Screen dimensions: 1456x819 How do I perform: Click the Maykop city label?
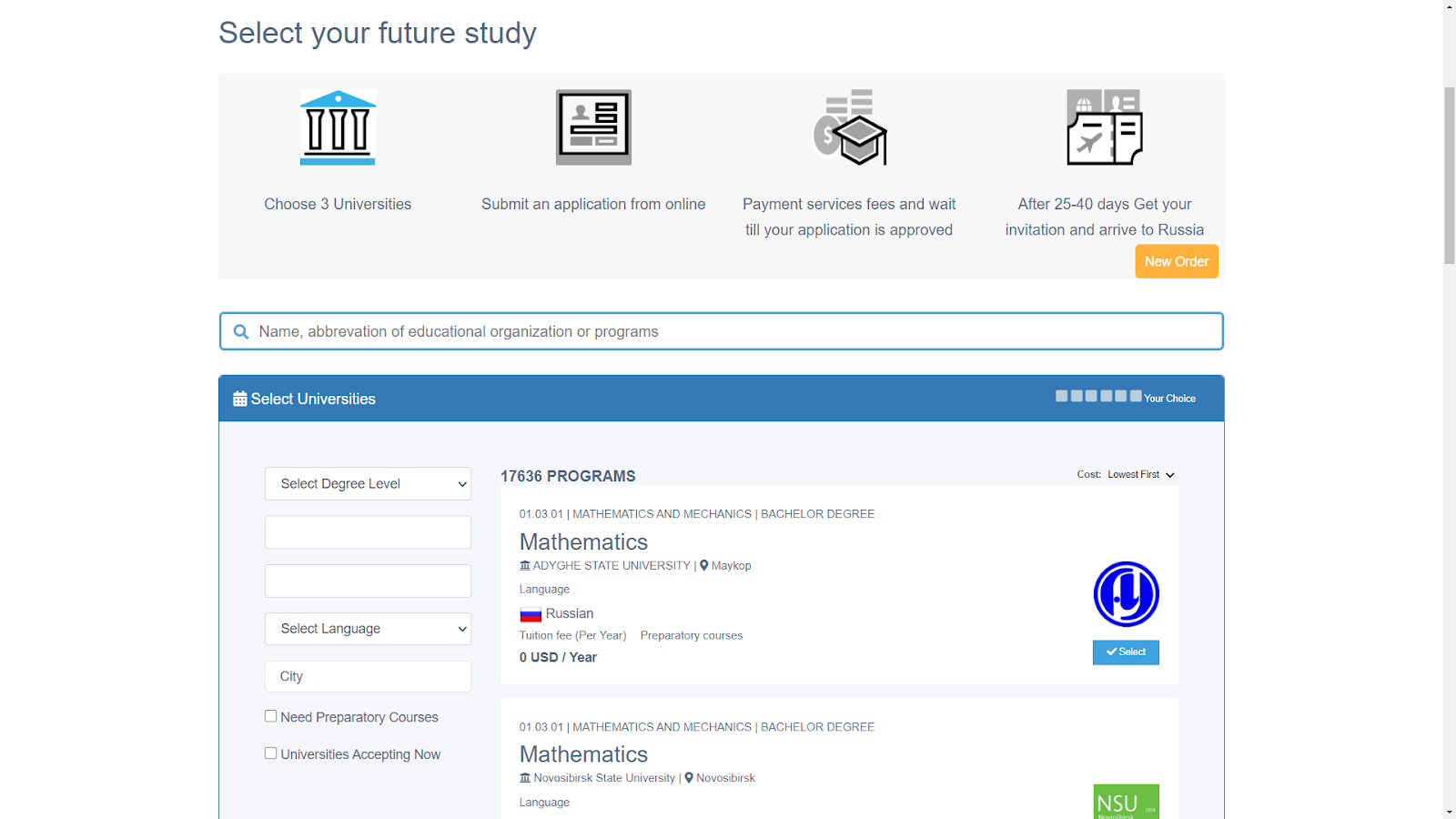pos(731,566)
